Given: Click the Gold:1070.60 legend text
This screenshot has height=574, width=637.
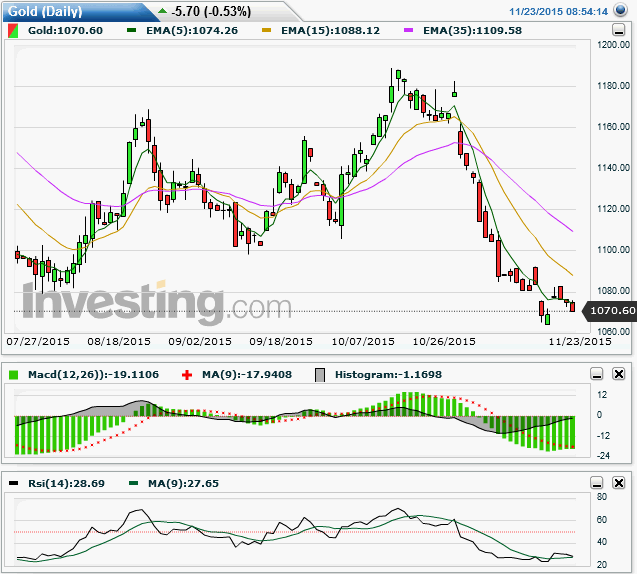Looking at the screenshot, I should tap(65, 30).
